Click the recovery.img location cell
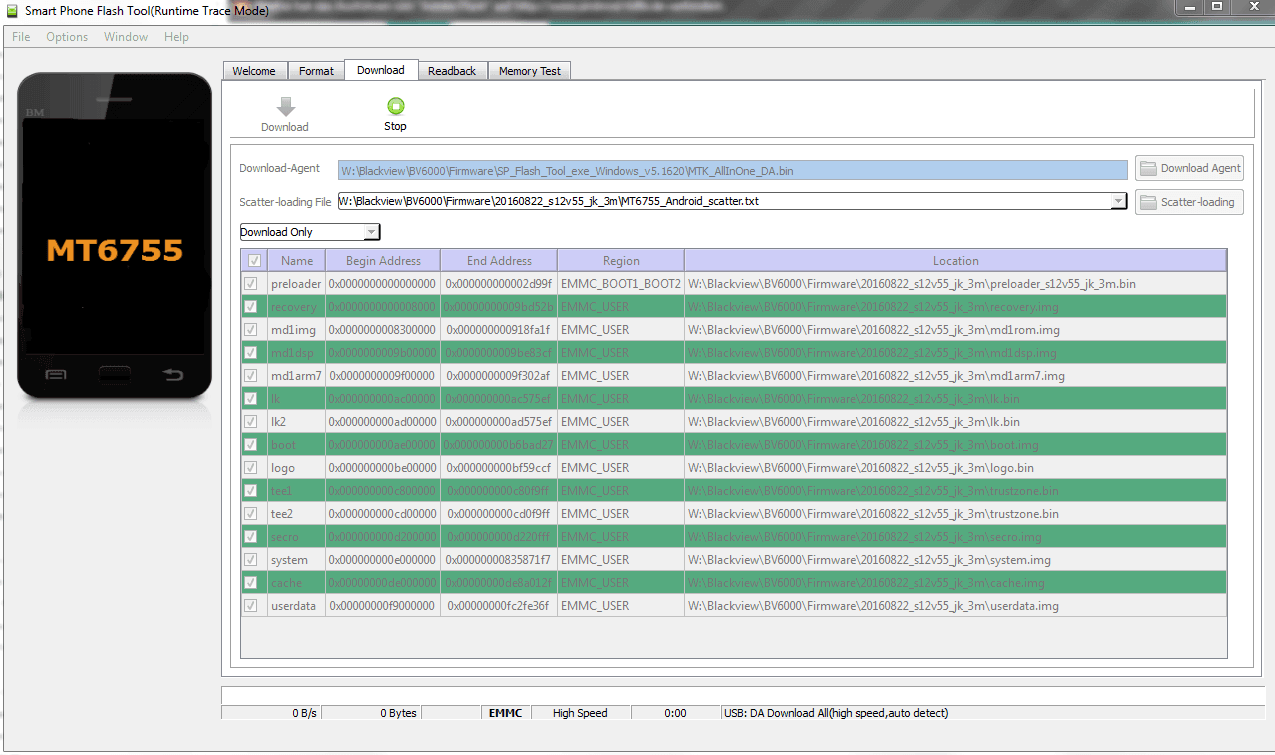 point(956,307)
